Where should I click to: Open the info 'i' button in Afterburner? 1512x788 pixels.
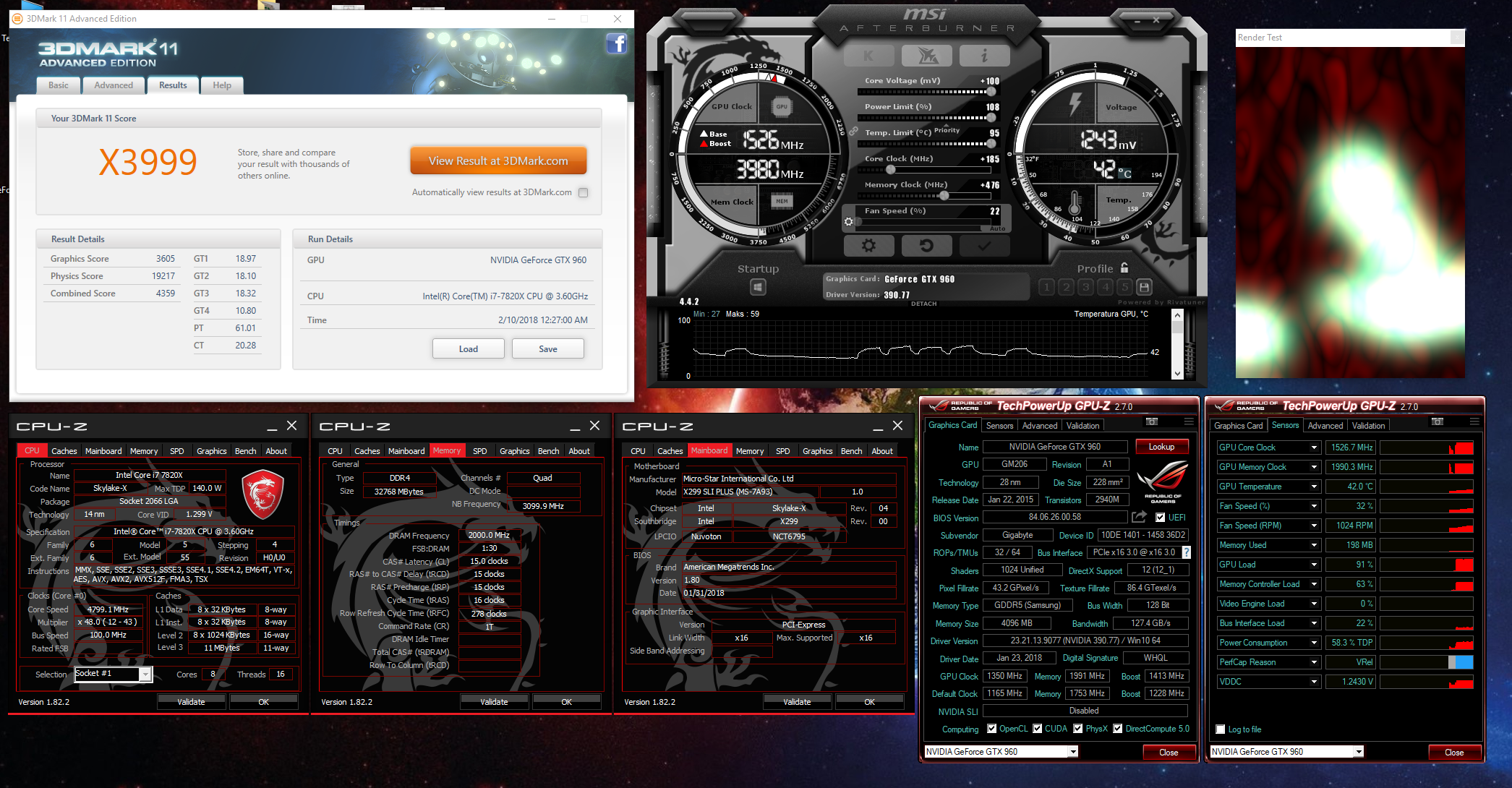click(984, 56)
